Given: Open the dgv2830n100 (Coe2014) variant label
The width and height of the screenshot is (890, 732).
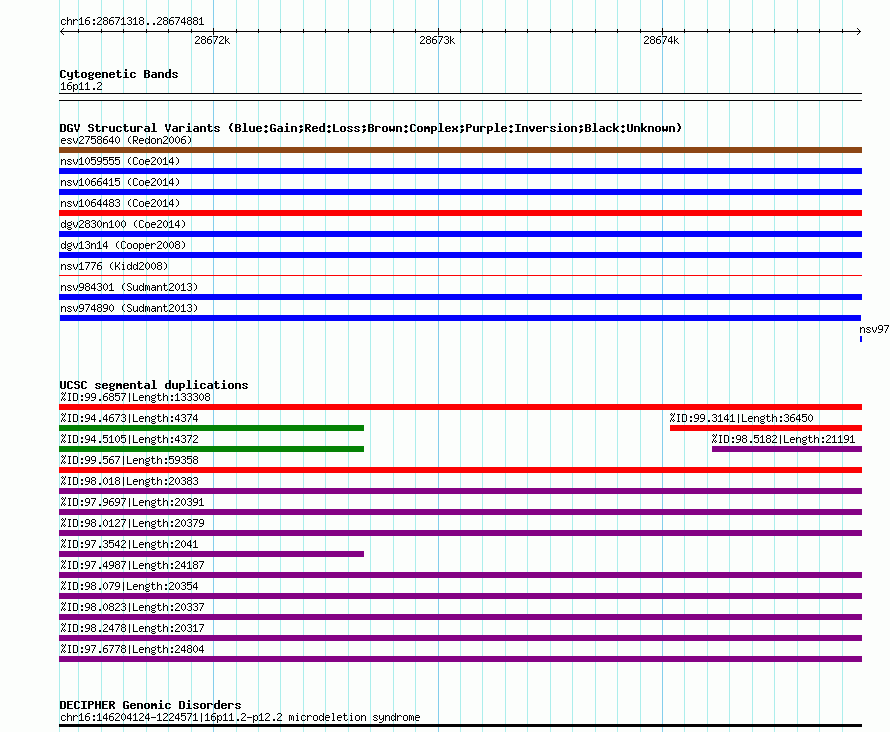Looking at the screenshot, I should click(123, 224).
